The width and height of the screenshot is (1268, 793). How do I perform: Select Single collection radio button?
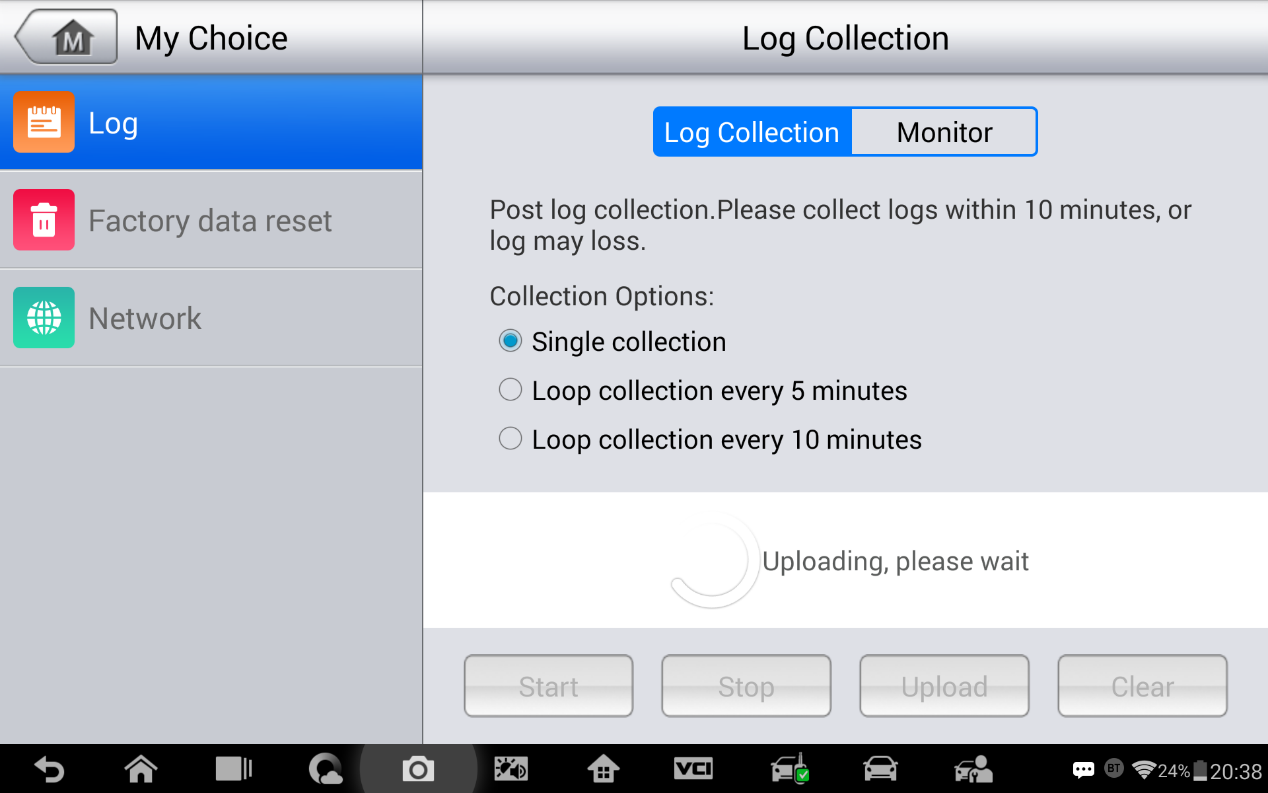510,341
